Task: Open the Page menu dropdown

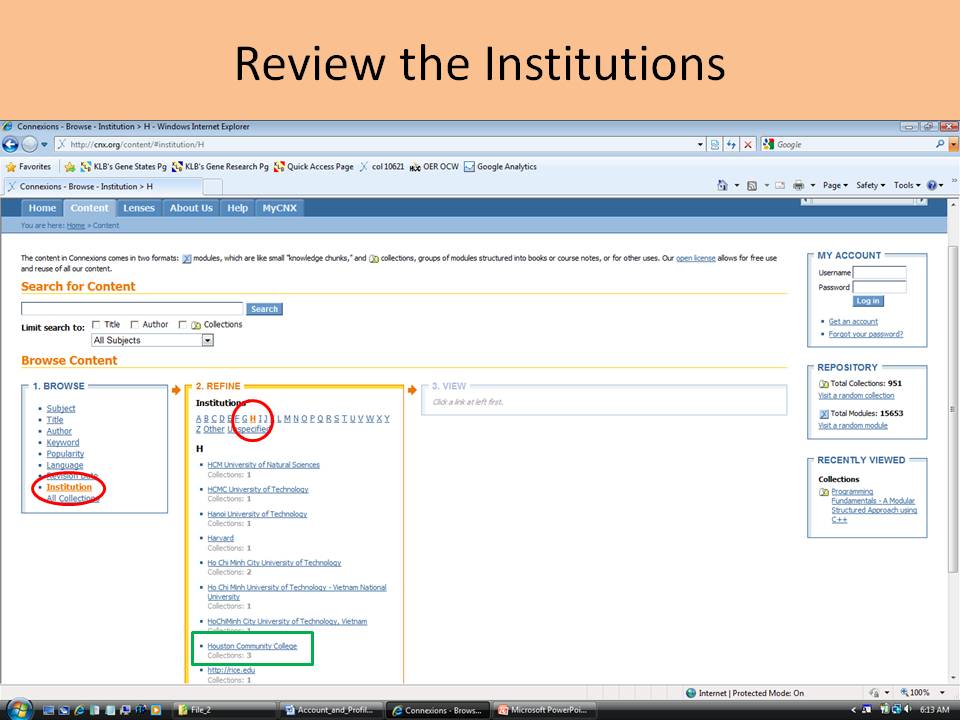Action: pyautogui.click(x=835, y=186)
